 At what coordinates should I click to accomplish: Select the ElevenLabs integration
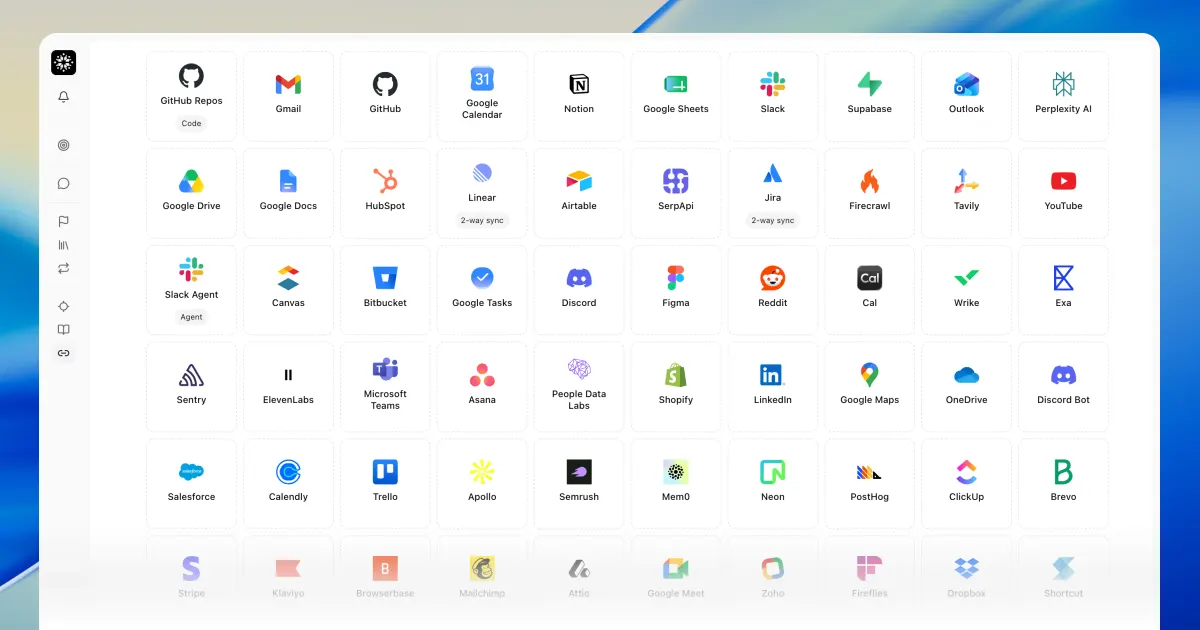[x=288, y=387]
